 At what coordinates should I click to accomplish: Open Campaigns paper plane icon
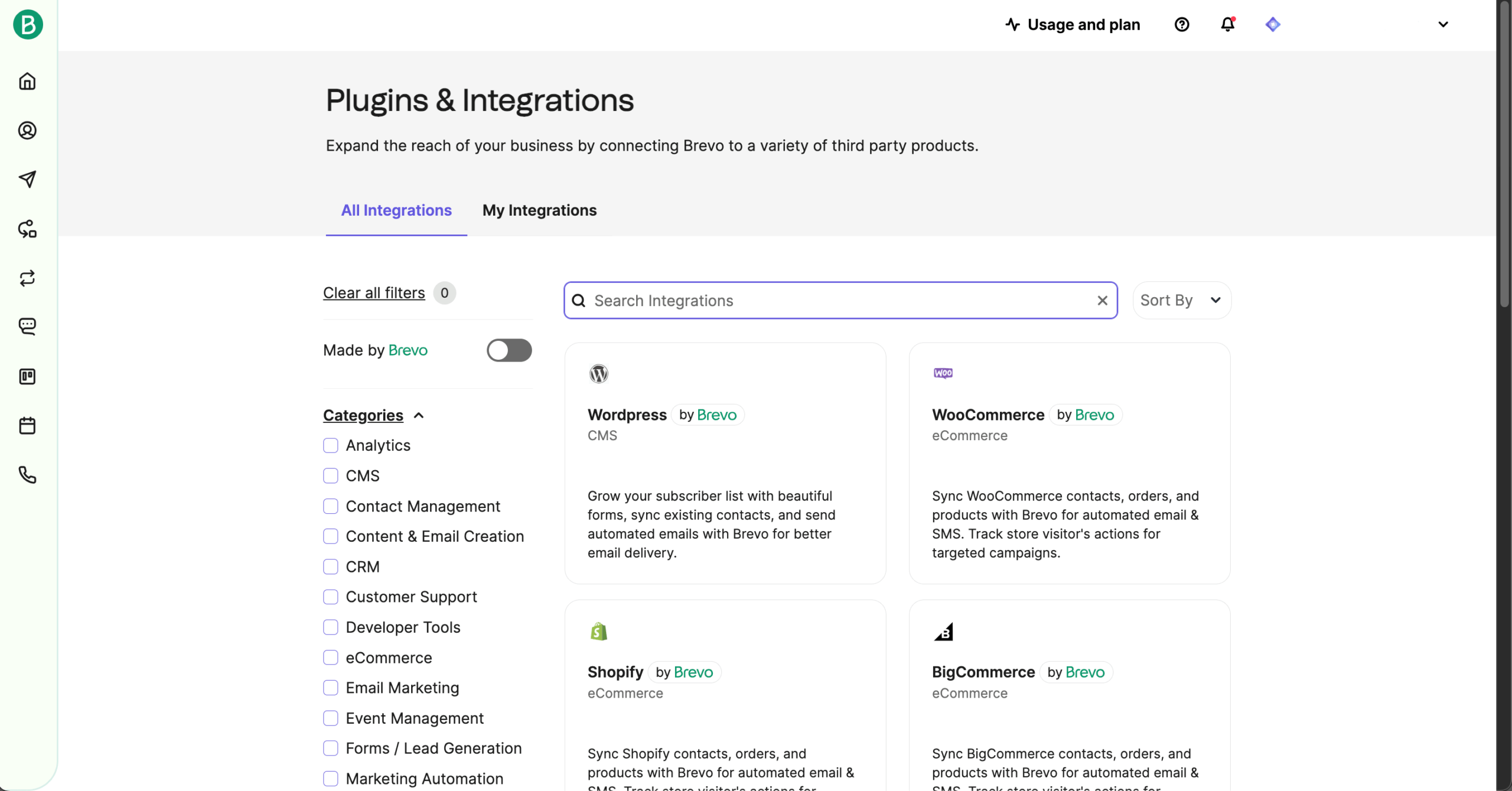click(x=27, y=179)
